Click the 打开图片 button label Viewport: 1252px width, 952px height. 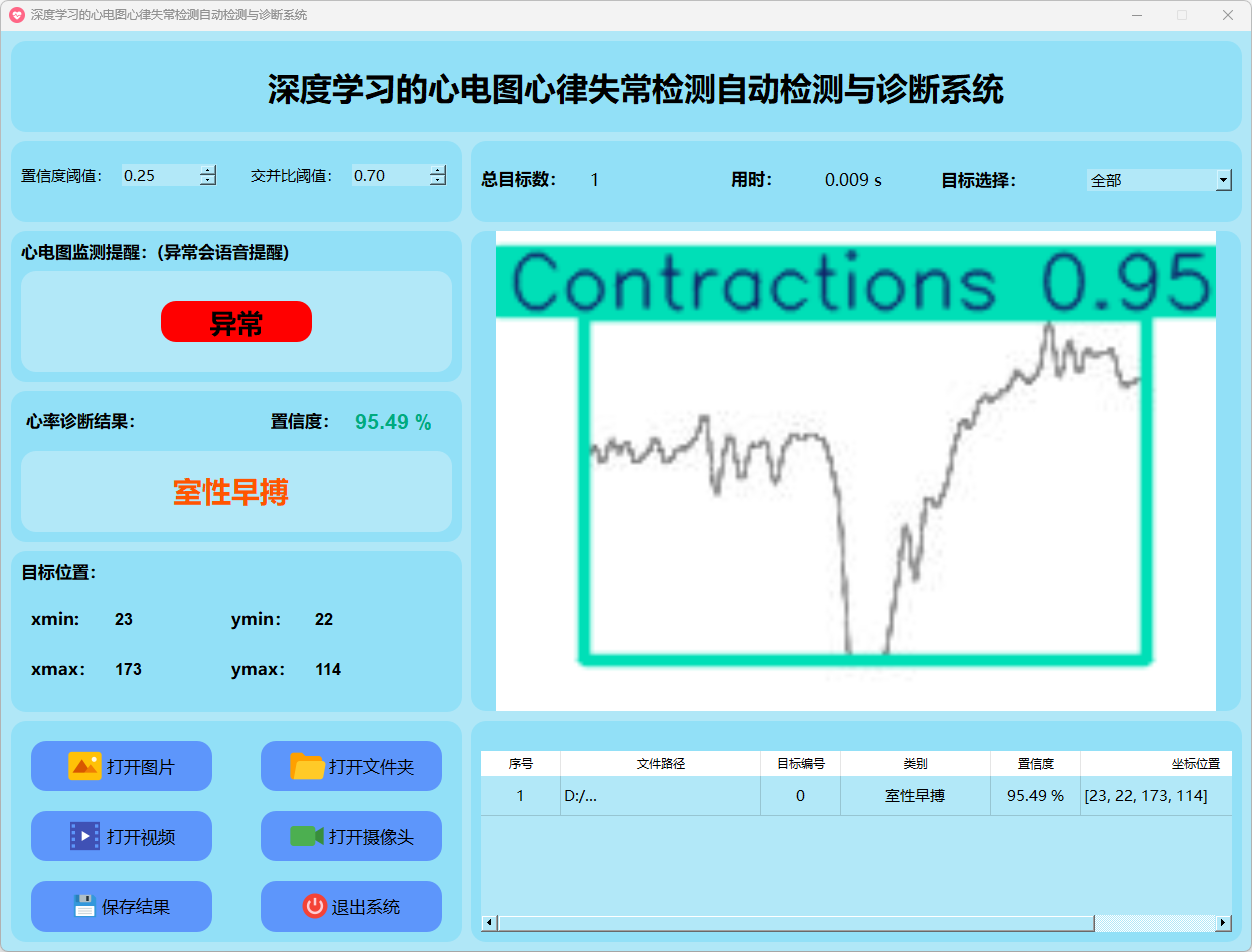click(x=141, y=767)
